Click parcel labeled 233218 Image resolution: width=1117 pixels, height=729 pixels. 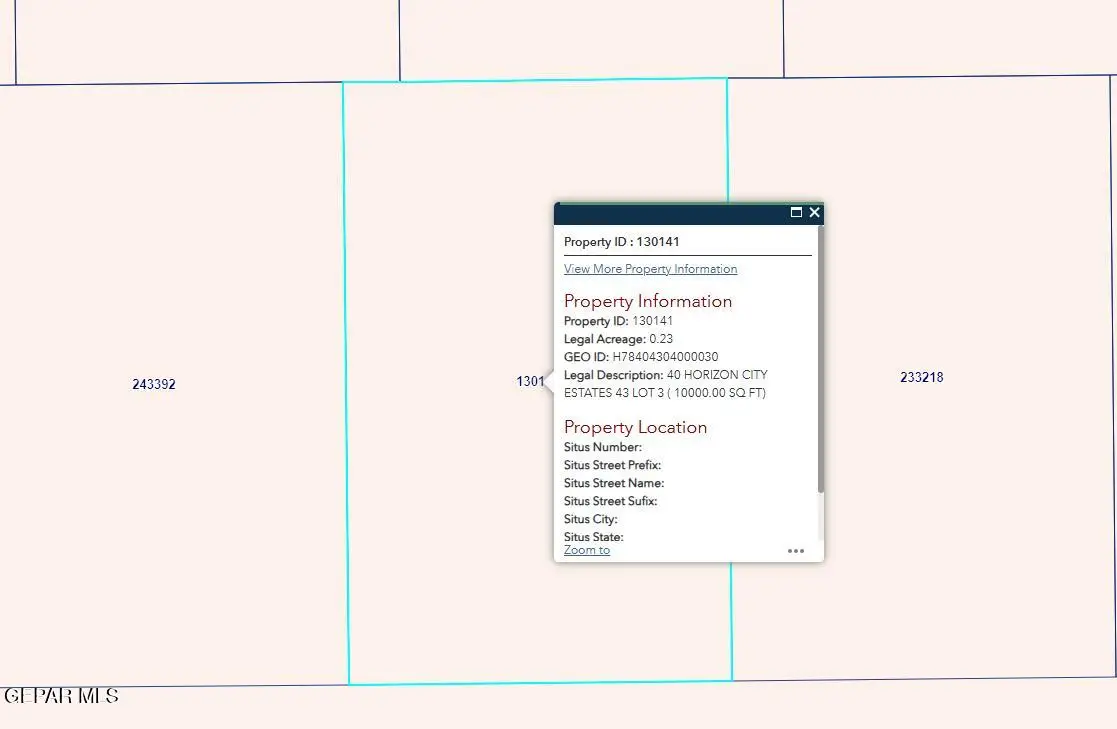coord(920,377)
